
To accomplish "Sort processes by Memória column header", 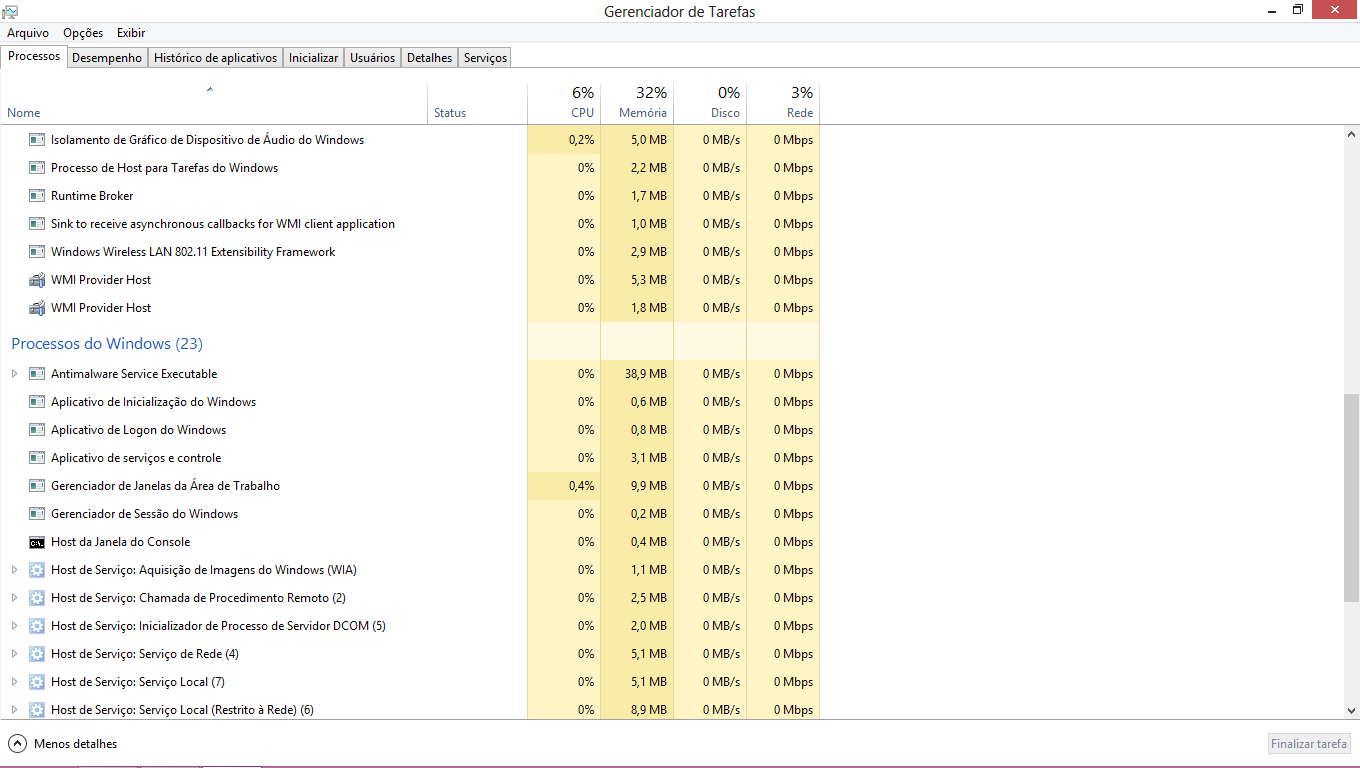I will click(637, 102).
